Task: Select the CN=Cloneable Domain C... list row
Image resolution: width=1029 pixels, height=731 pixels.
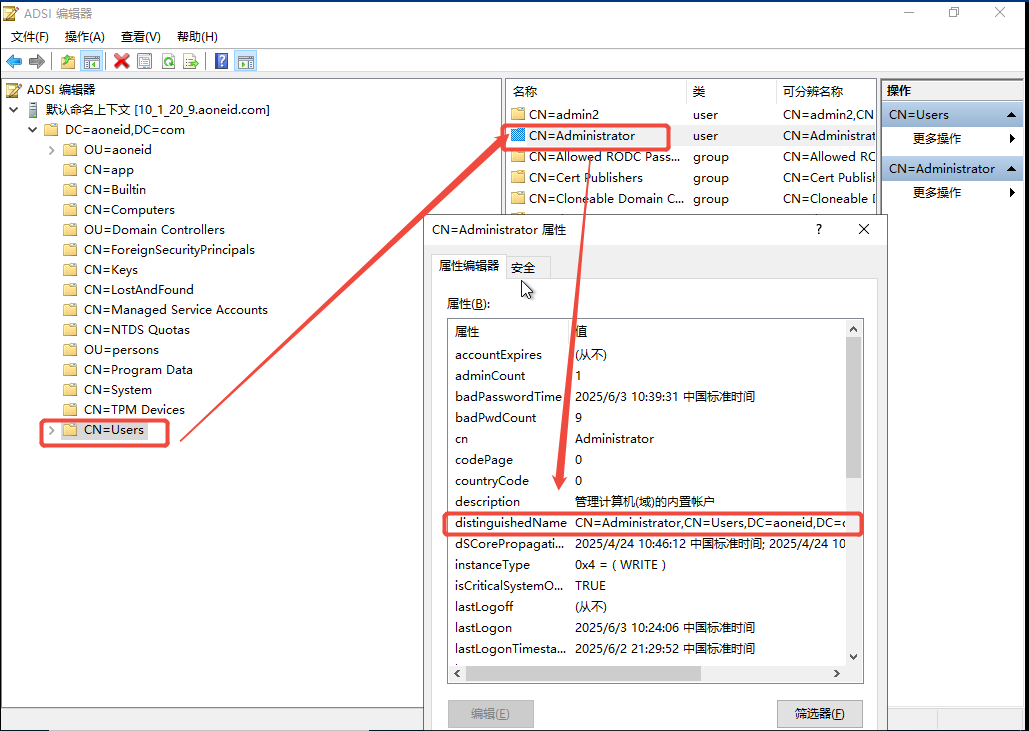Action: click(x=692, y=198)
